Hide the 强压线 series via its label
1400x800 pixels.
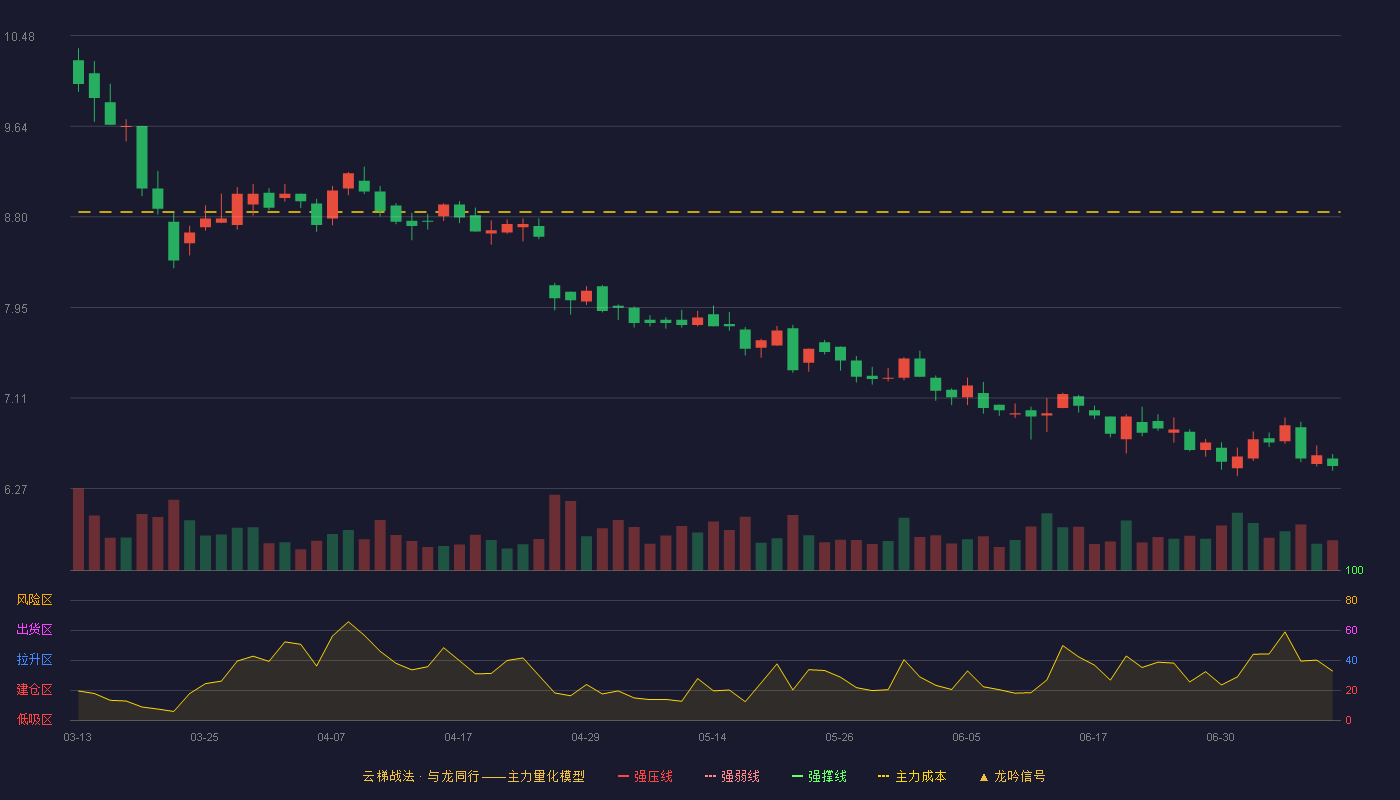pyautogui.click(x=653, y=777)
